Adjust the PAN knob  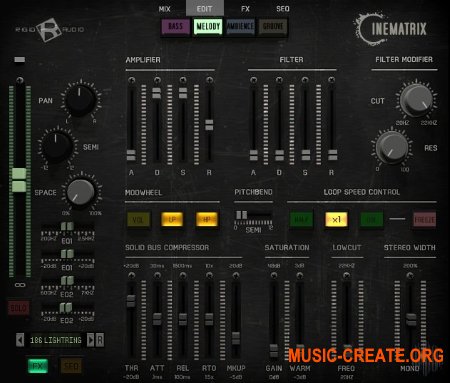(x=80, y=99)
